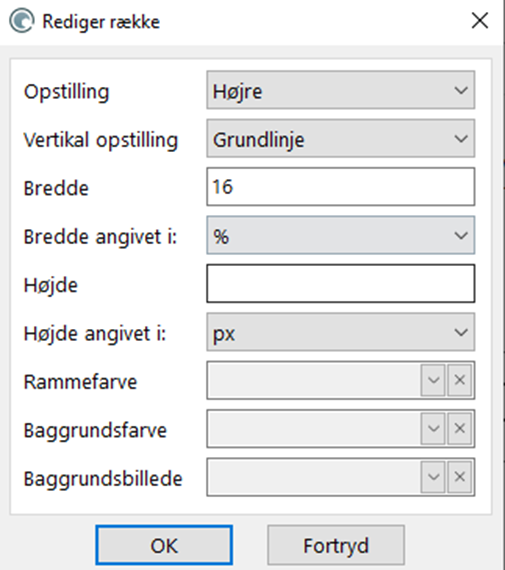Open Baggrundsfarve color dropdown arrow
505x570 pixels.
pos(433,429)
